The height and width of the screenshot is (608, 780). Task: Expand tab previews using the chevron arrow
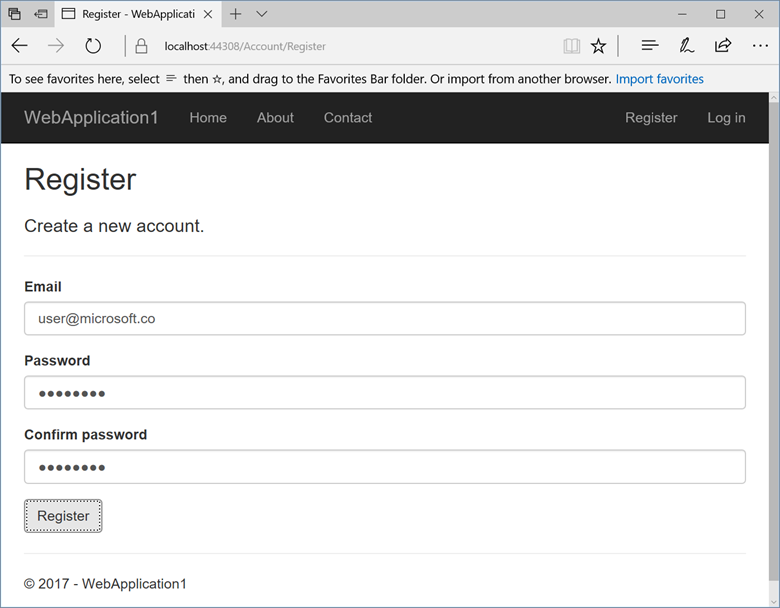pos(262,14)
